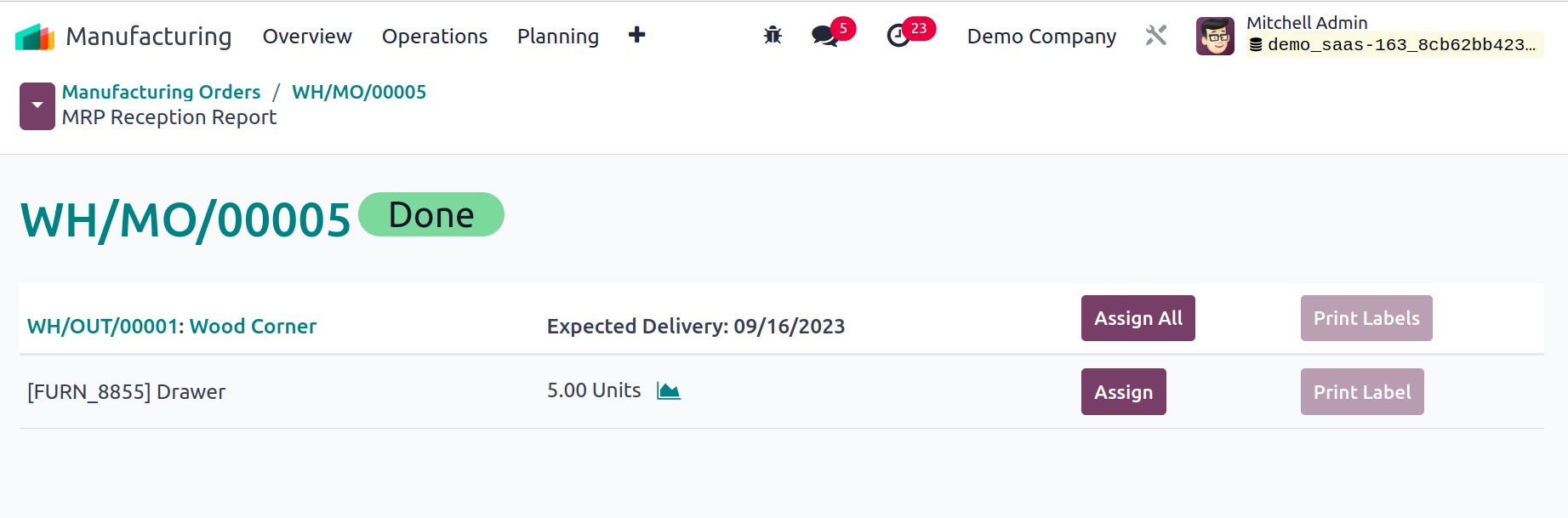Image resolution: width=1568 pixels, height=518 pixels.
Task: Click the wrench and screwdriver tools icon
Action: (x=1155, y=36)
